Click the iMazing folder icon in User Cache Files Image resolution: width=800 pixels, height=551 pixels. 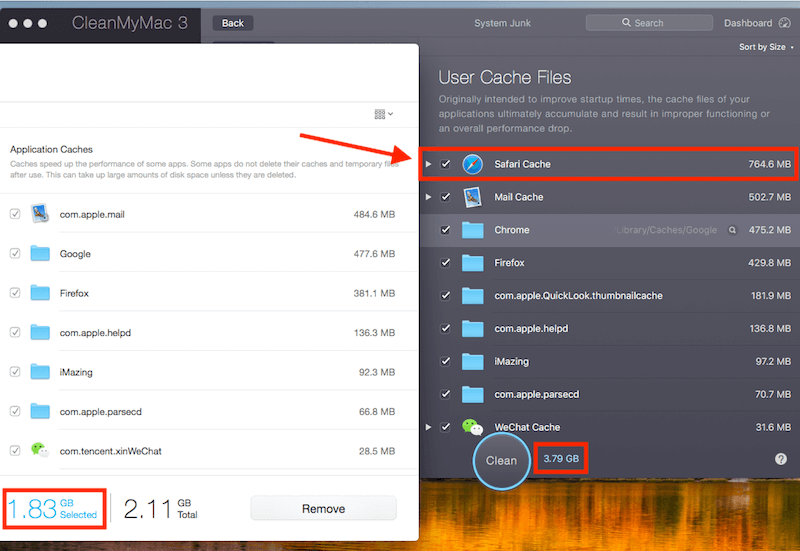472,362
